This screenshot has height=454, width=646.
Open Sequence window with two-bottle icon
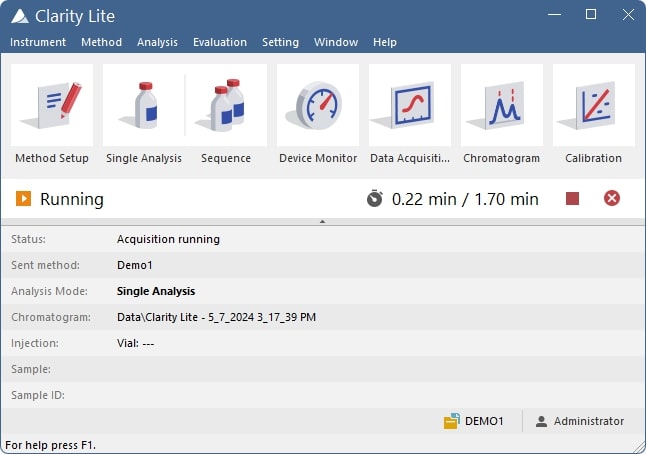(x=226, y=105)
